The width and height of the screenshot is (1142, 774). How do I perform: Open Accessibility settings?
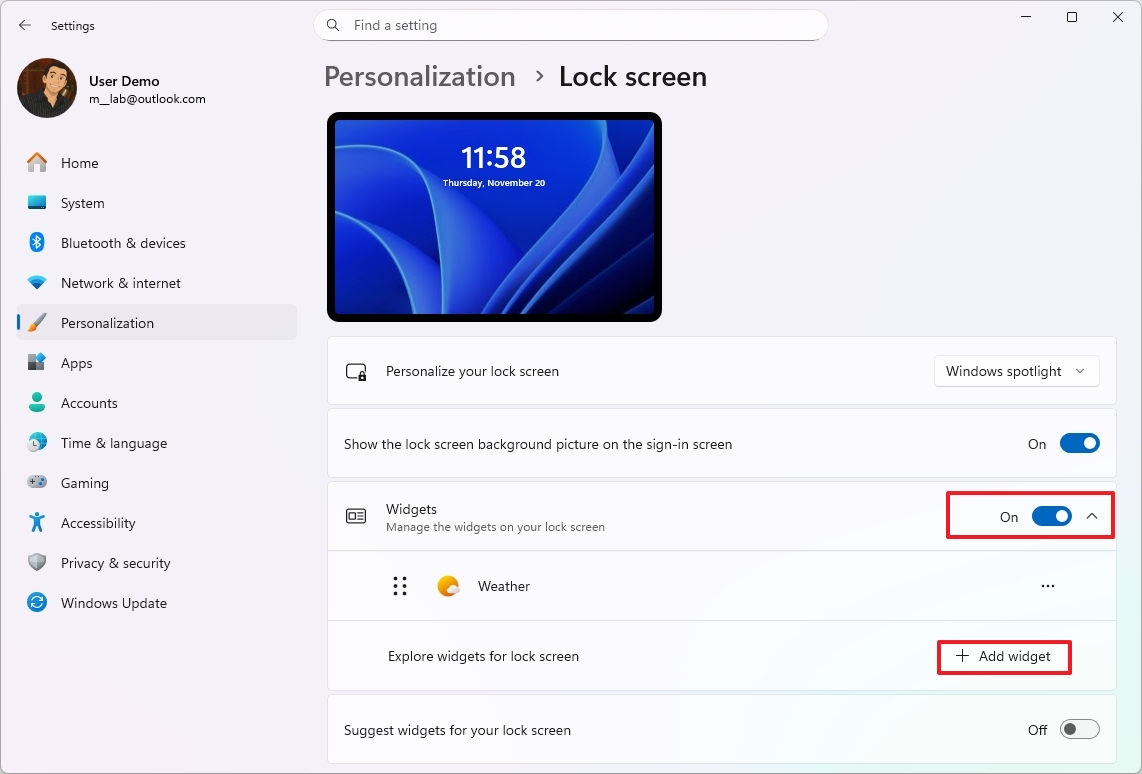point(98,523)
